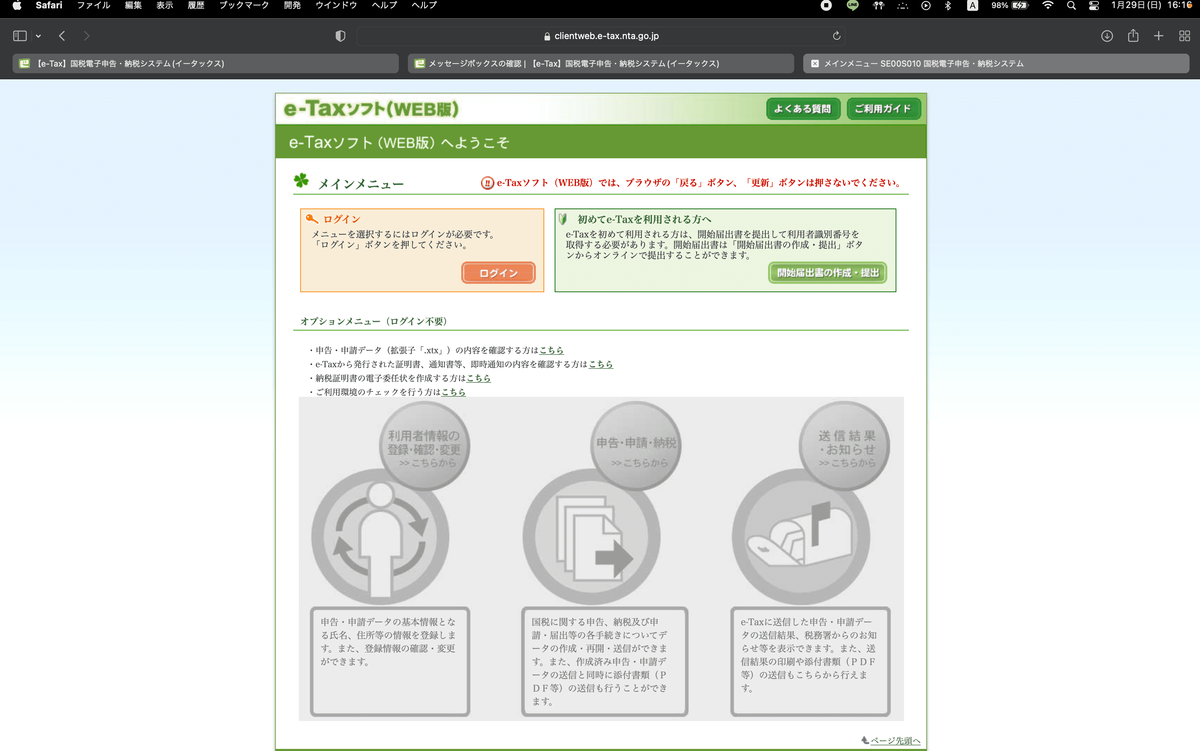Screen dimensions: 1200x751
Task: Open the ご利用ガイド button
Action: click(x=884, y=109)
